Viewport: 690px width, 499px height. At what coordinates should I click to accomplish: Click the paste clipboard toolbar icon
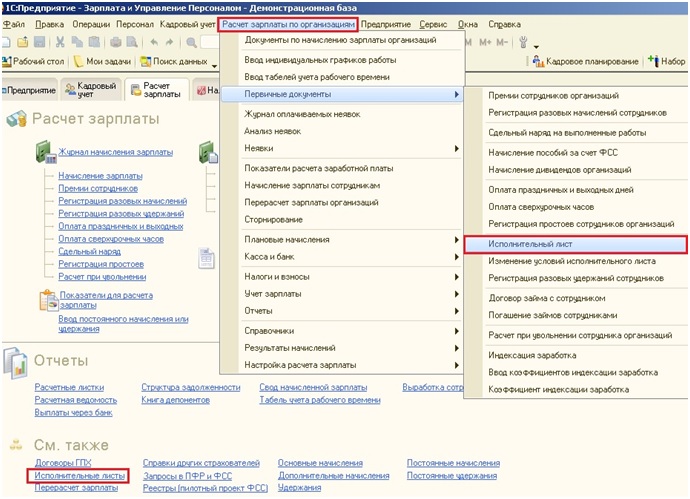[94, 42]
